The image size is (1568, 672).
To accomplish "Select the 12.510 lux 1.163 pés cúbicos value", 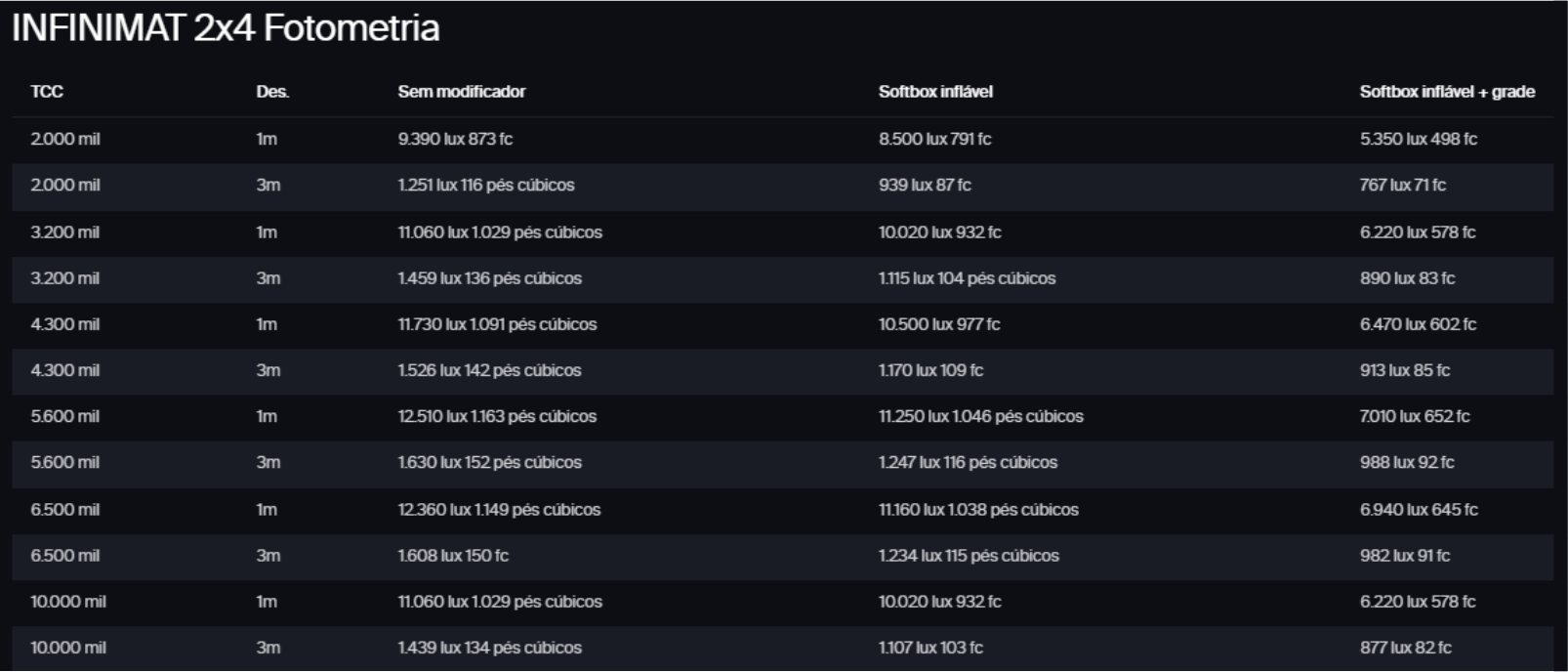I will 497,416.
